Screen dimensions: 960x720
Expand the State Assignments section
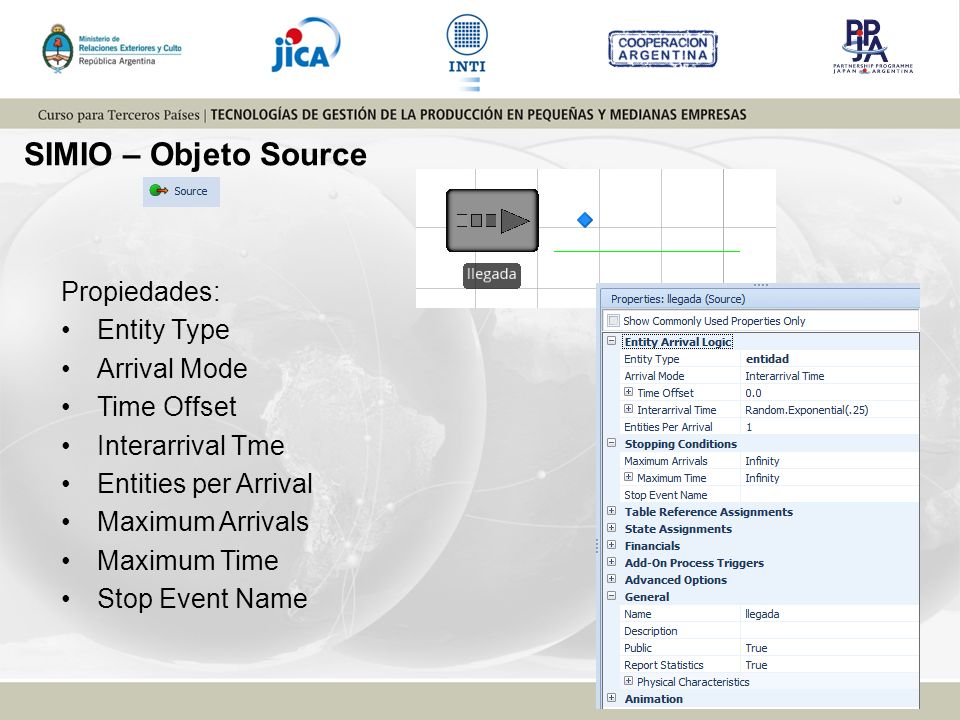[612, 528]
